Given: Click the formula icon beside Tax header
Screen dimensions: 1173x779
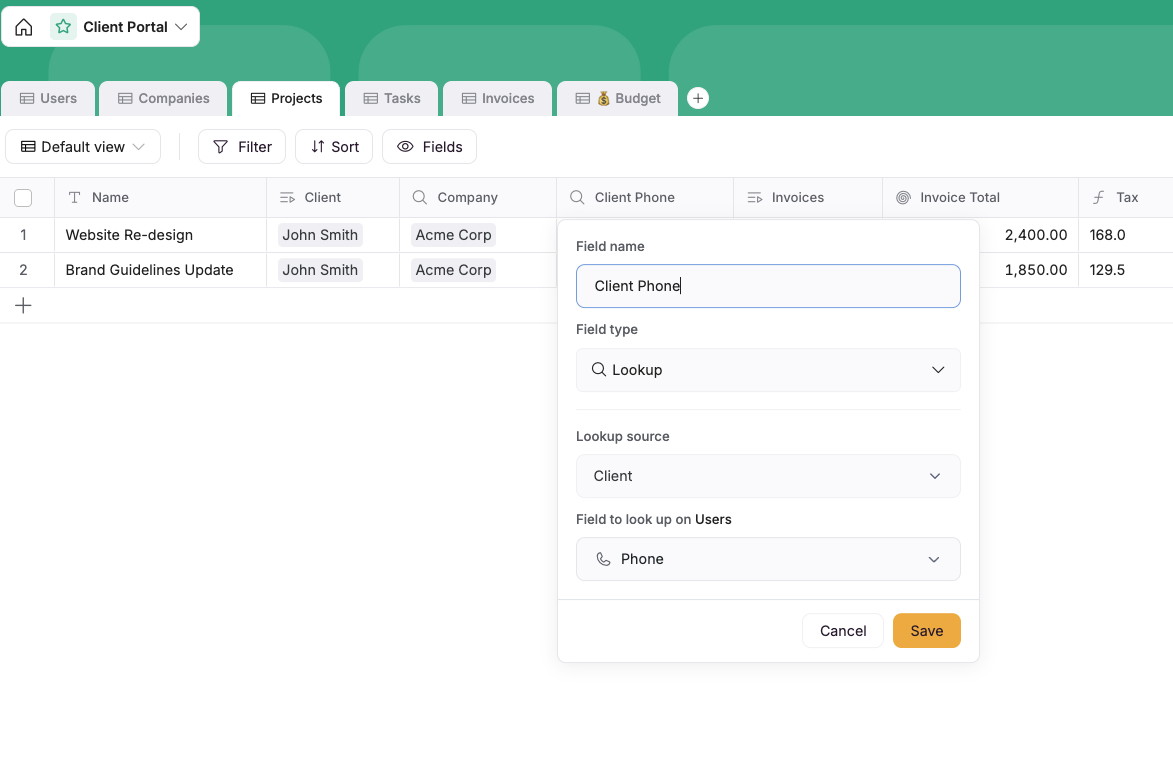Looking at the screenshot, I should click(x=1098, y=198).
